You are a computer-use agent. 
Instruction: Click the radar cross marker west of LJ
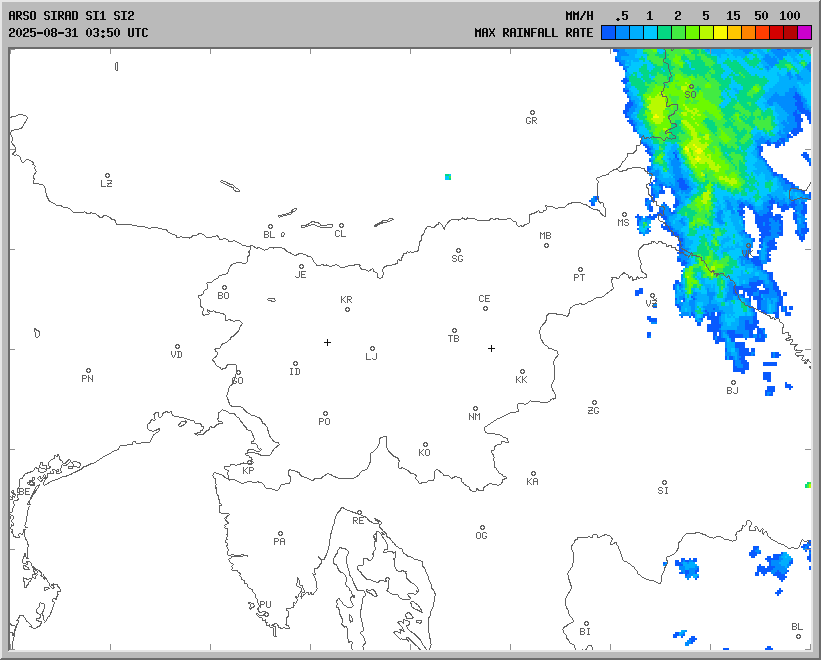(x=327, y=342)
